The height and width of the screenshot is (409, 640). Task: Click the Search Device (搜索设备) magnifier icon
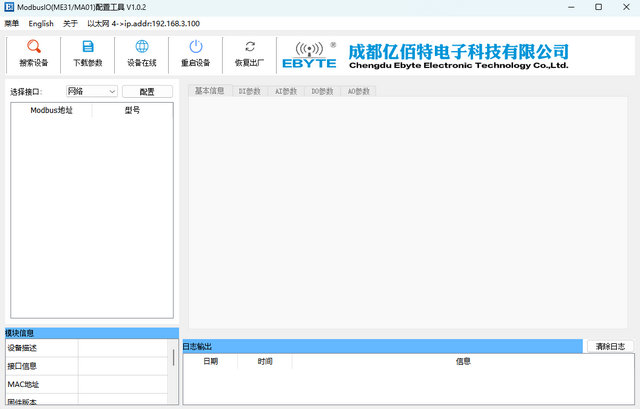33,47
